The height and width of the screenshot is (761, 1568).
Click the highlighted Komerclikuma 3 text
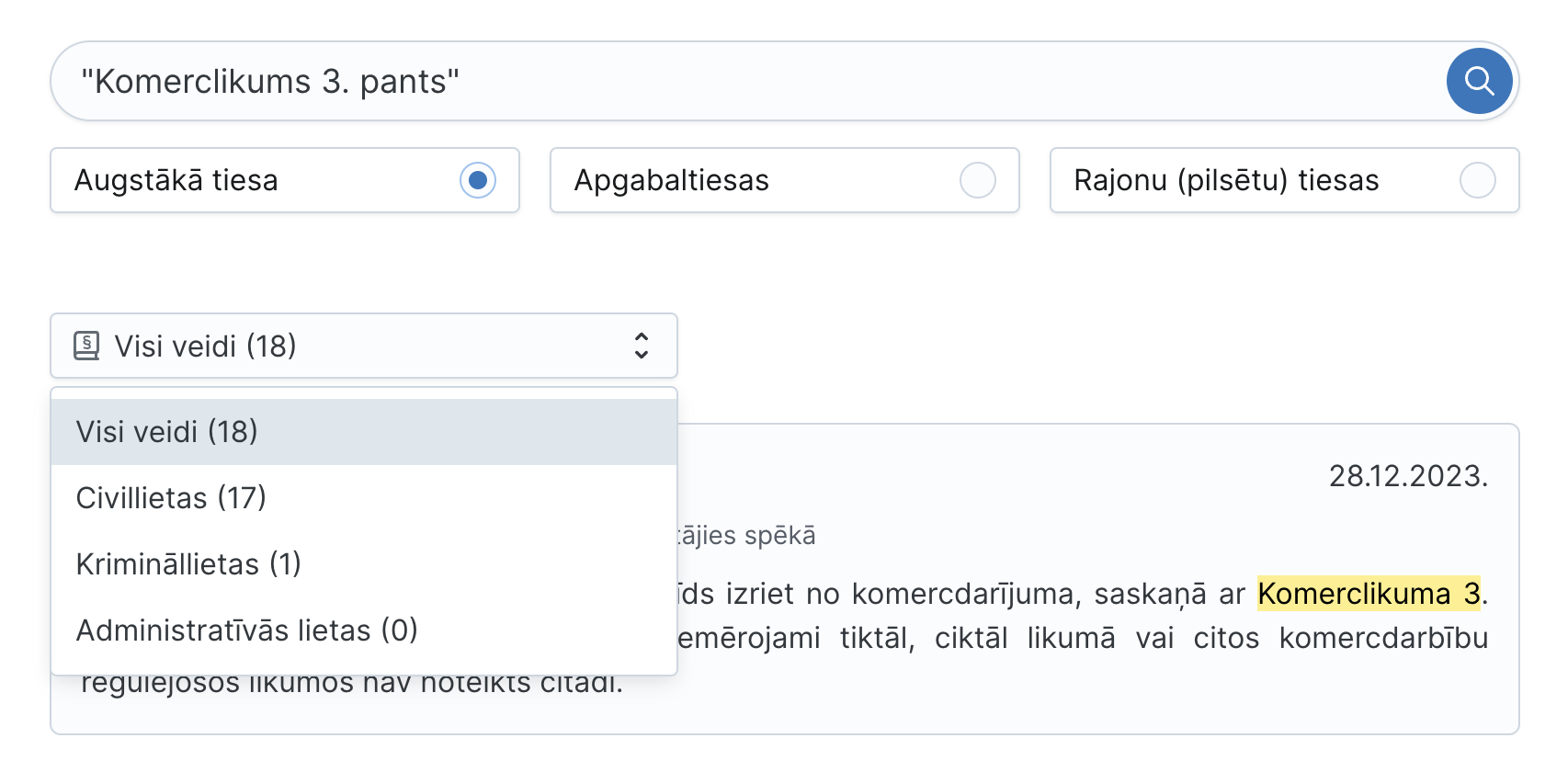click(x=1369, y=594)
